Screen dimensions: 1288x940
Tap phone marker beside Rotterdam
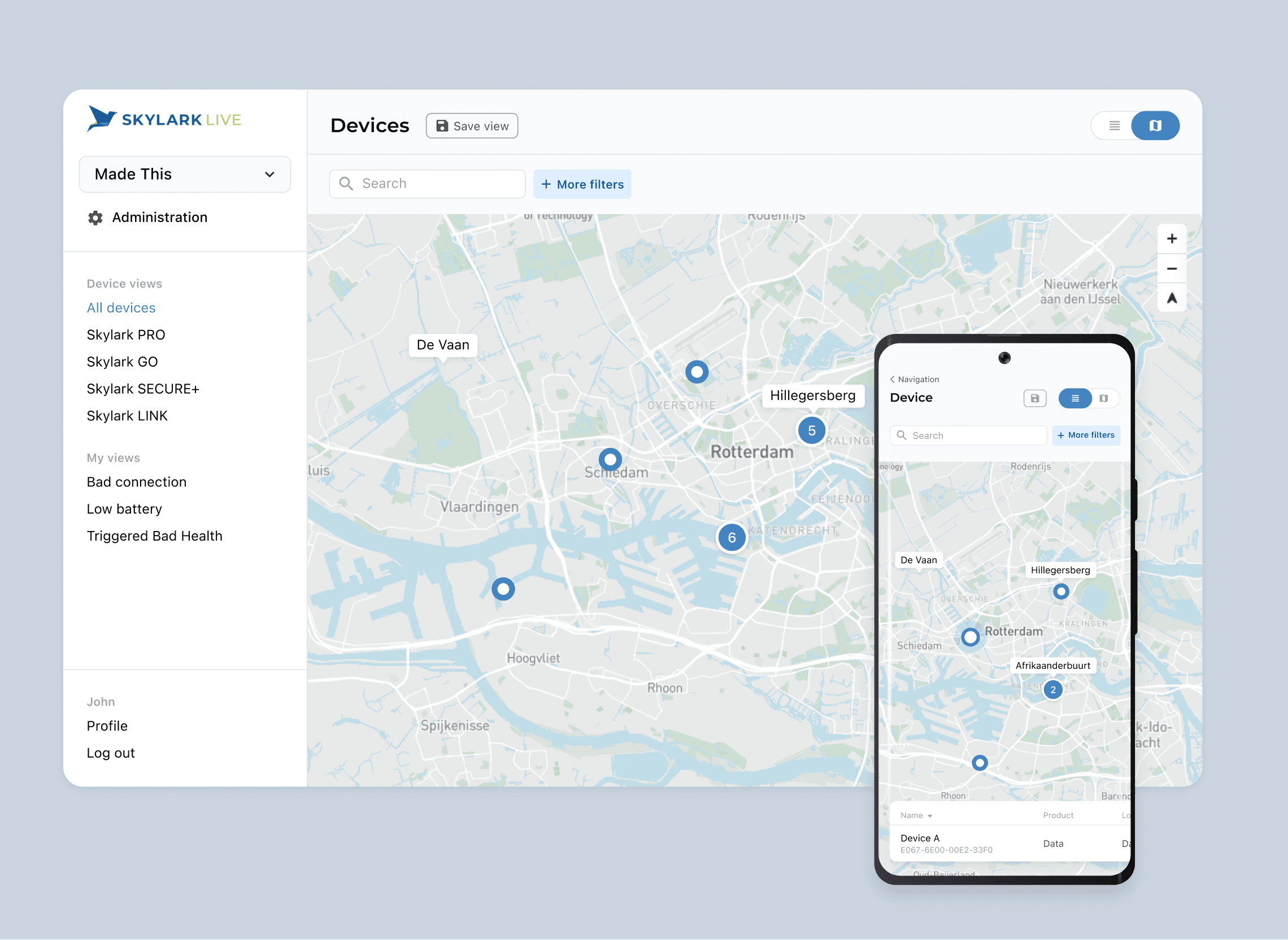click(x=971, y=637)
